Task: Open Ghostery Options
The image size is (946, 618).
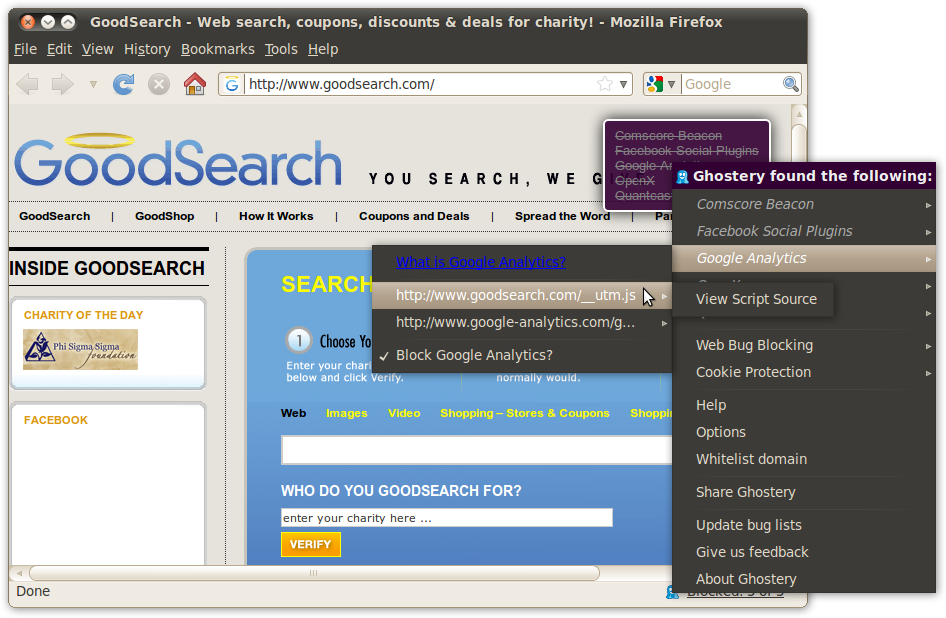Action: 804,432
